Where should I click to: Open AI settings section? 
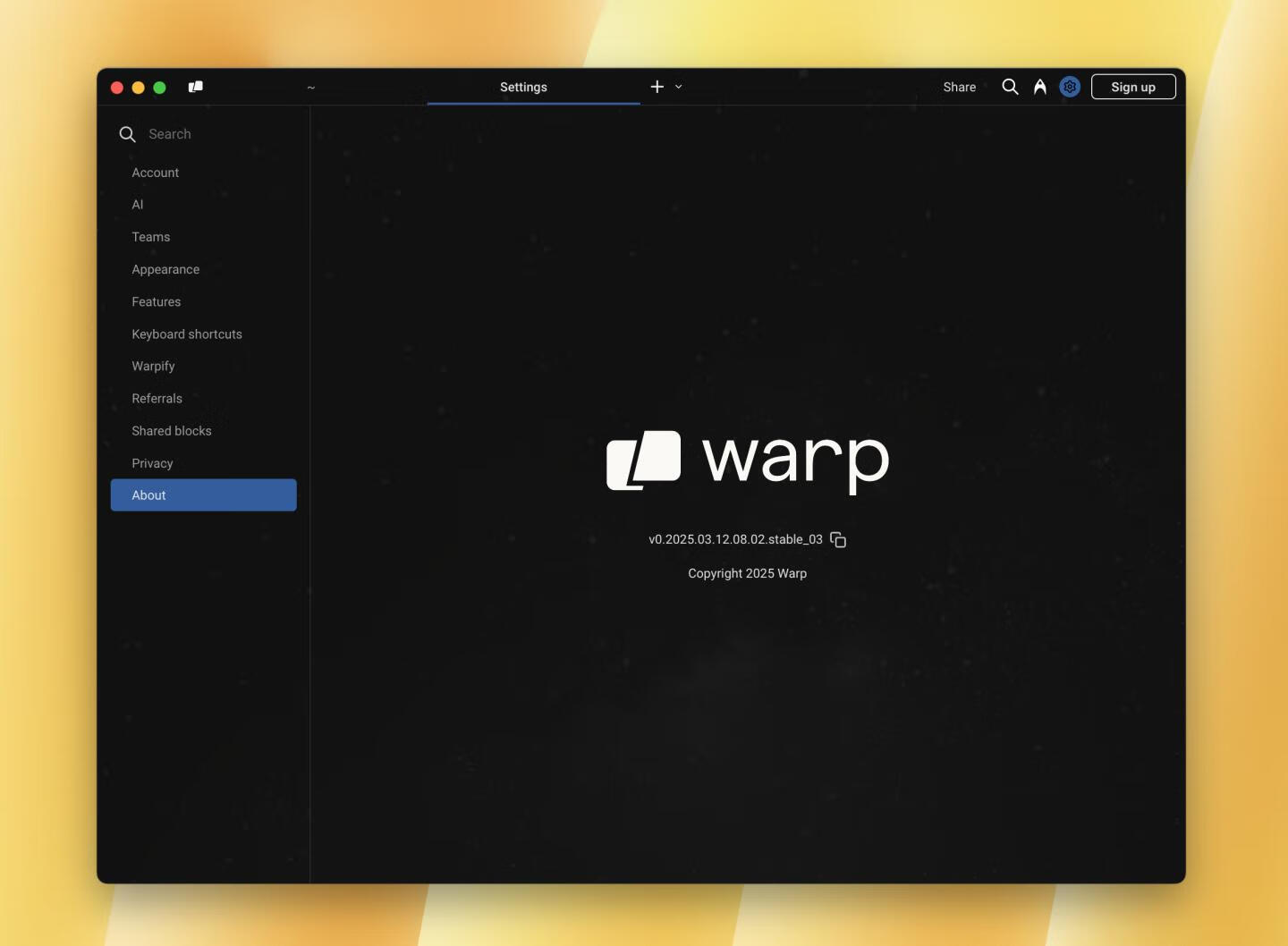point(204,205)
